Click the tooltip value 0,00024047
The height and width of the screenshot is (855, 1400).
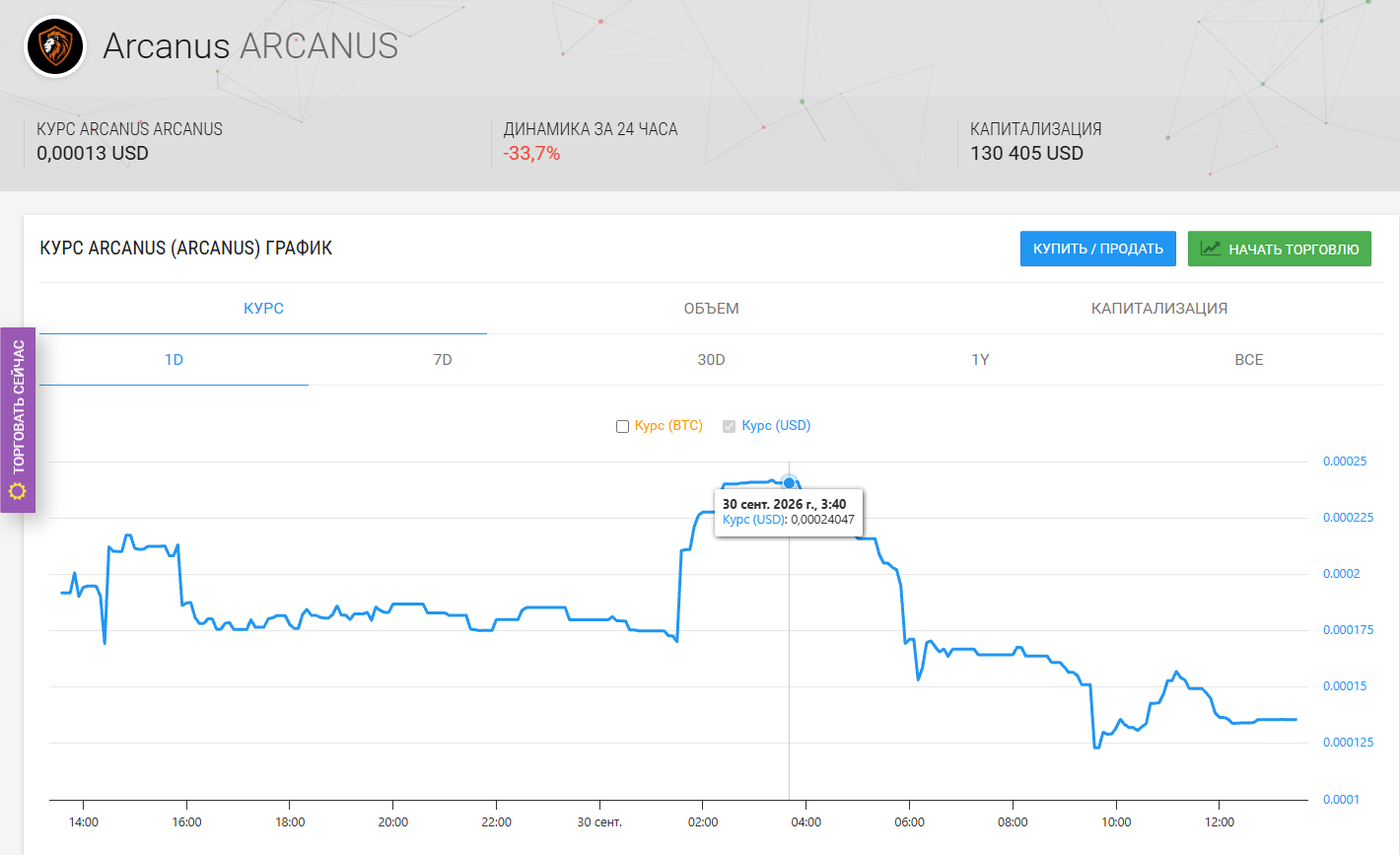[822, 520]
